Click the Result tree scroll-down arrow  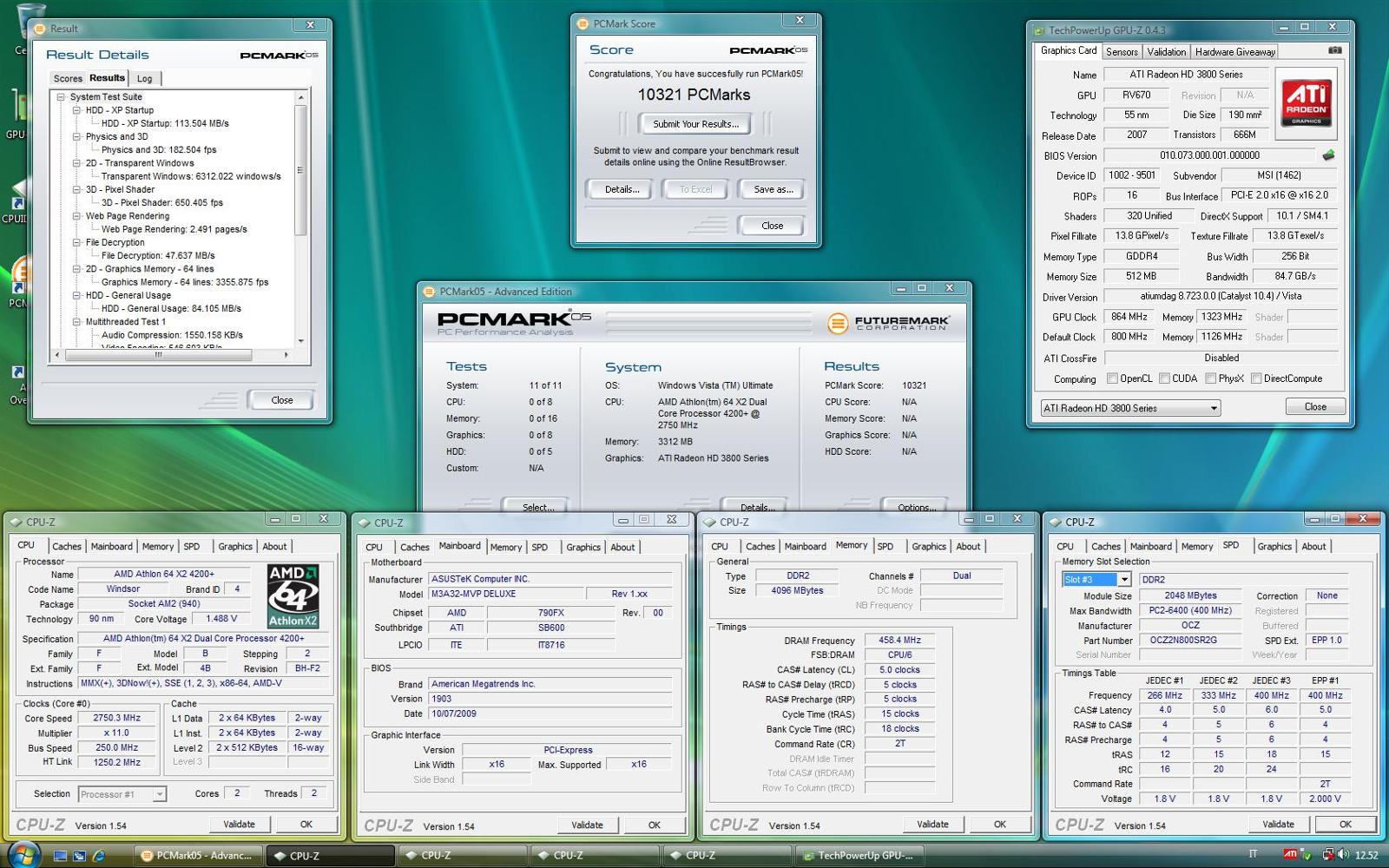(300, 341)
